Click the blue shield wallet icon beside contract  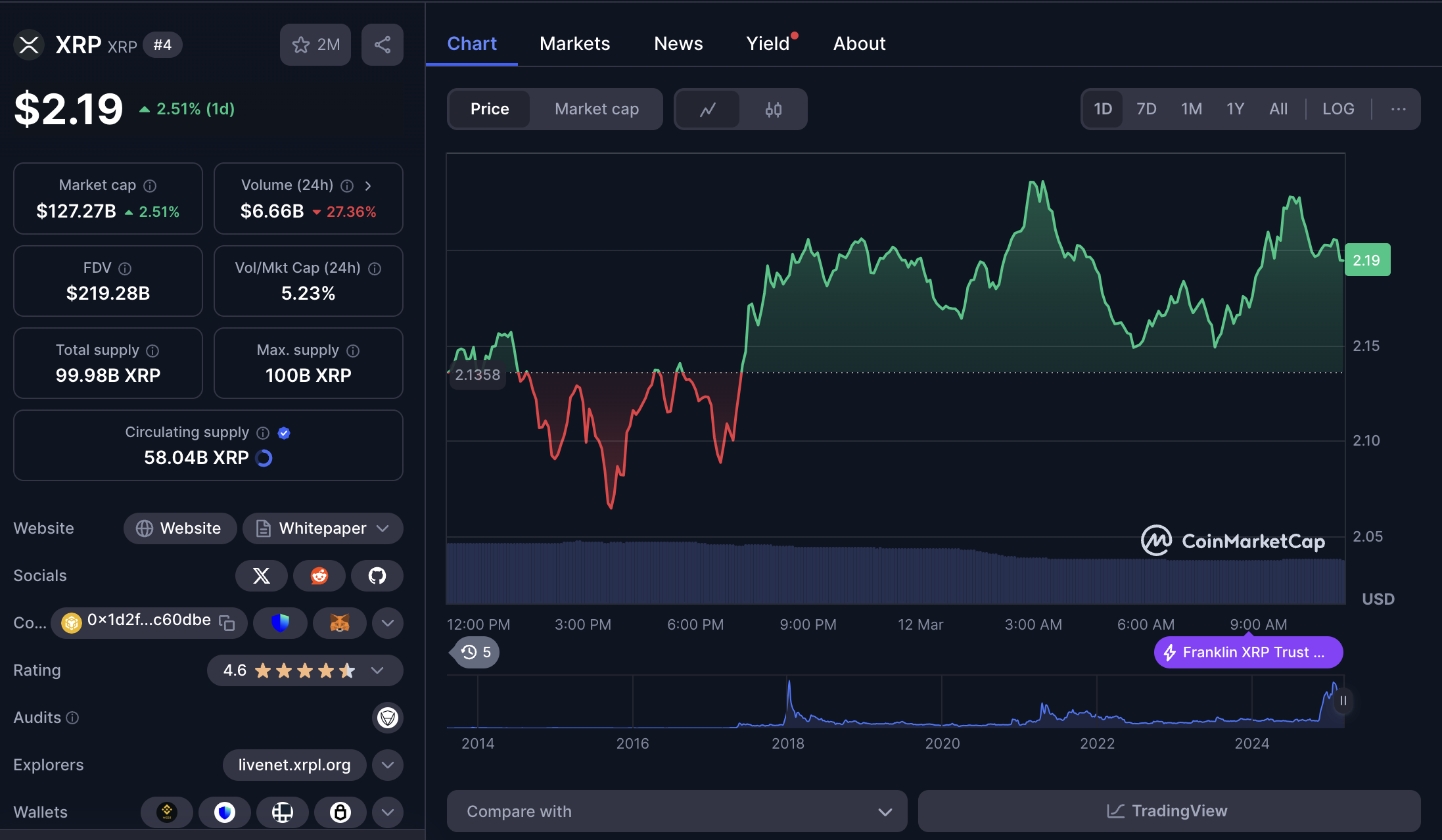[x=280, y=622]
